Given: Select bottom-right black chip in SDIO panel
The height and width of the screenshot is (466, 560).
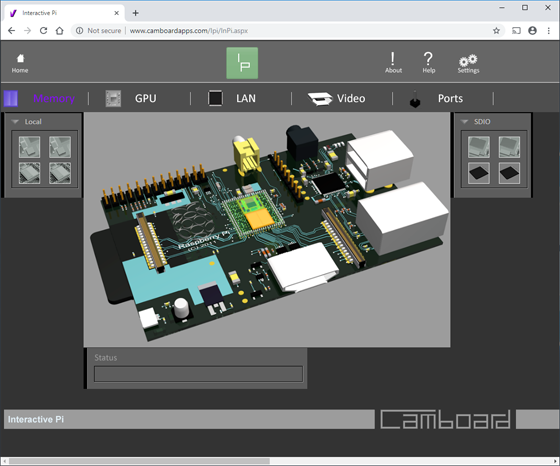Looking at the screenshot, I should coord(509,173).
